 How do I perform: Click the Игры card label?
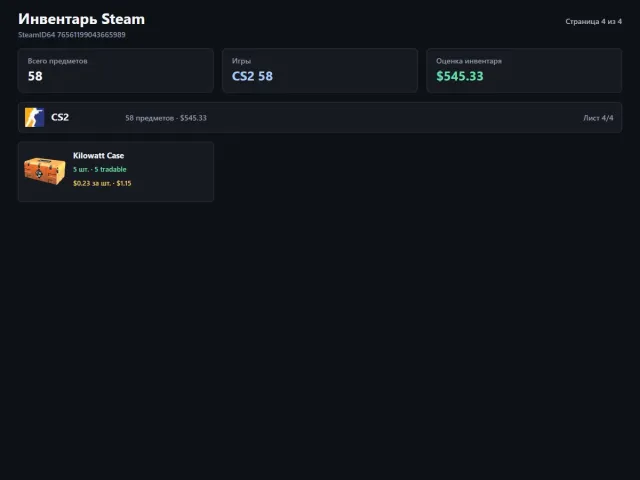click(241, 61)
